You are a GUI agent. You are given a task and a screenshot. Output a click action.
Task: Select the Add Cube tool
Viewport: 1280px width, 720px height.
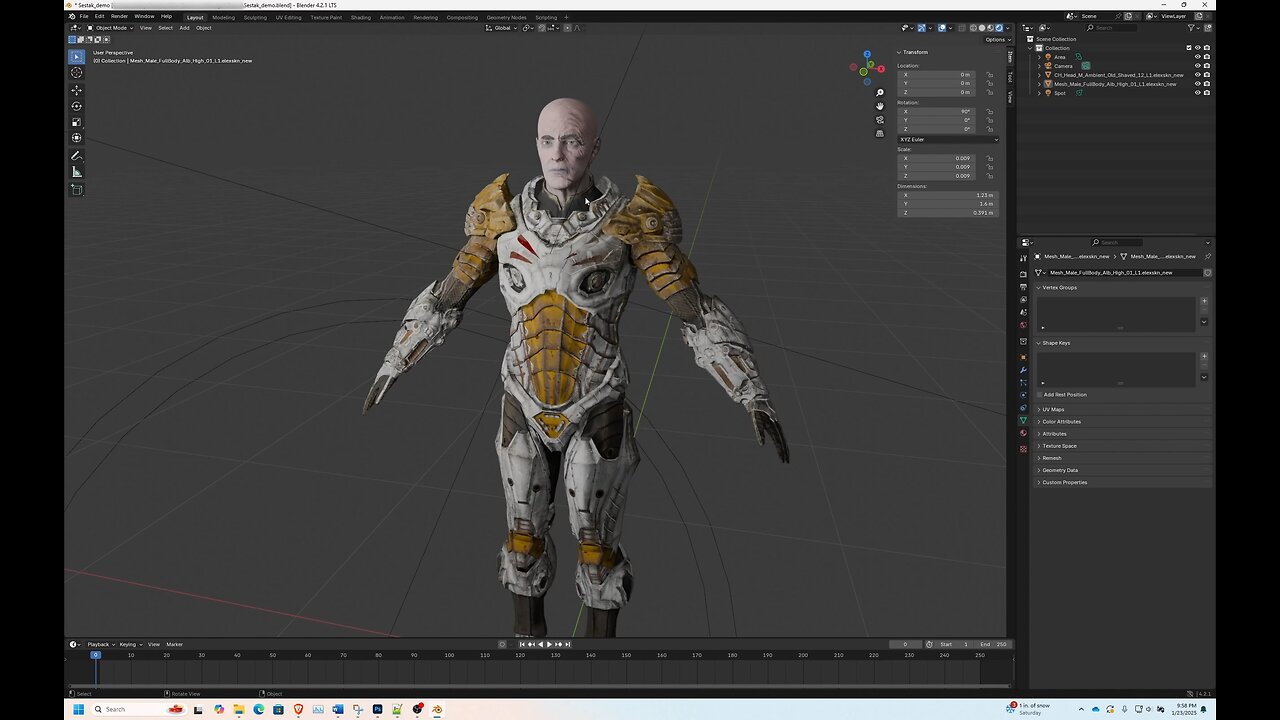pyautogui.click(x=76, y=189)
